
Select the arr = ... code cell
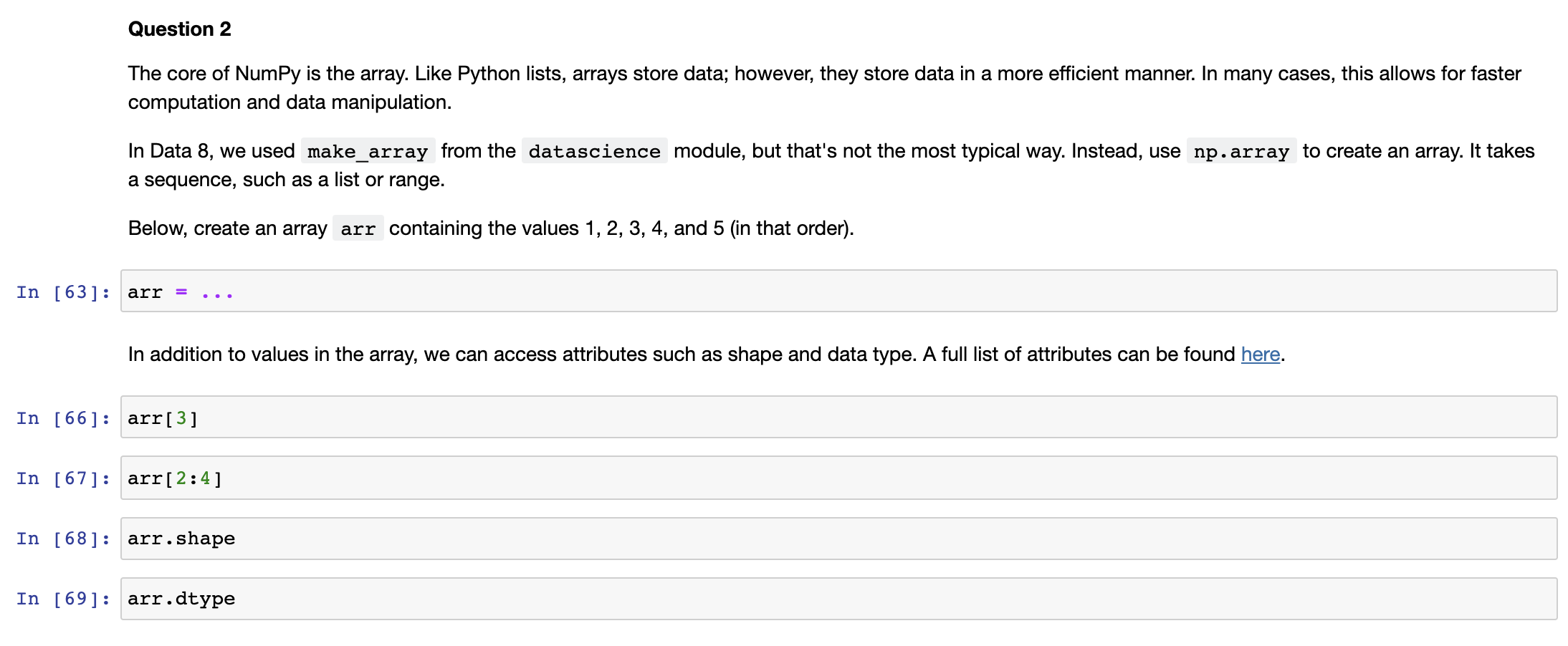pos(838,291)
